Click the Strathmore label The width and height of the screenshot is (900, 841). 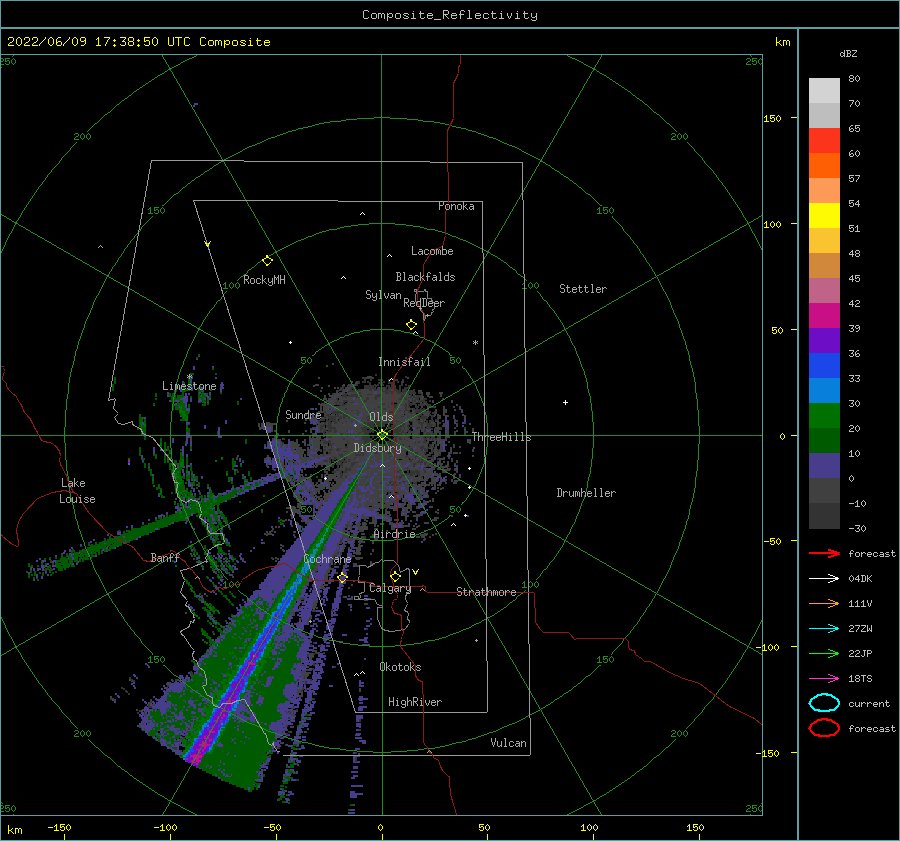[x=486, y=592]
